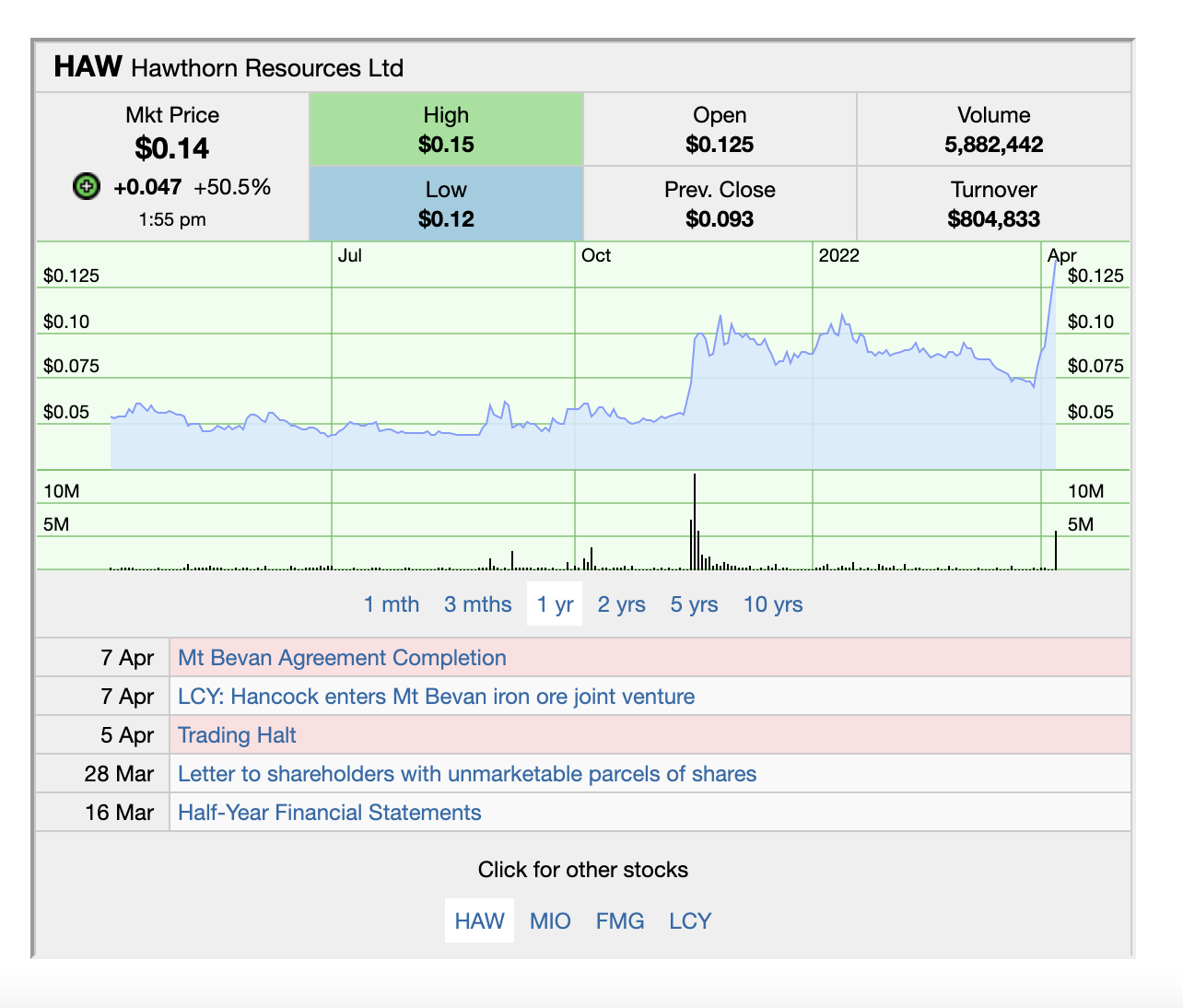Click the left $0.125 price axis label
Screen dimensions: 1183x1008
(71, 275)
